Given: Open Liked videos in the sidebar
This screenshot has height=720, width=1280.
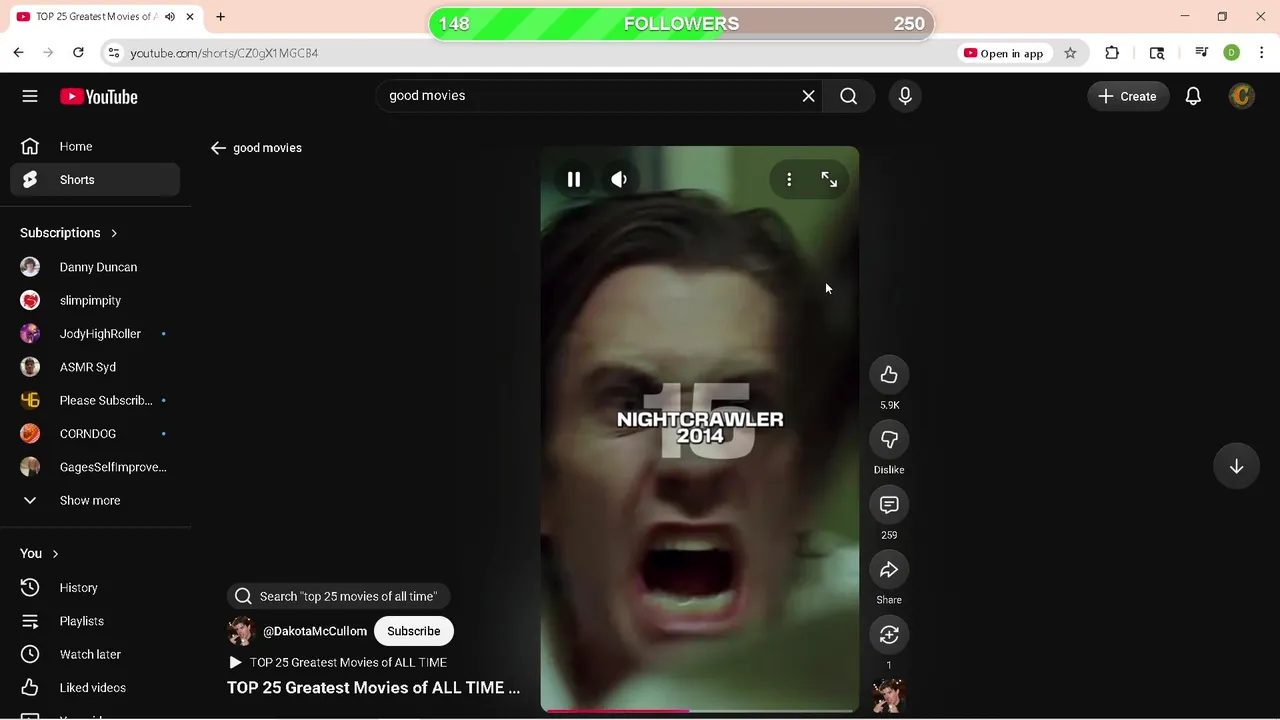Looking at the screenshot, I should [x=95, y=688].
